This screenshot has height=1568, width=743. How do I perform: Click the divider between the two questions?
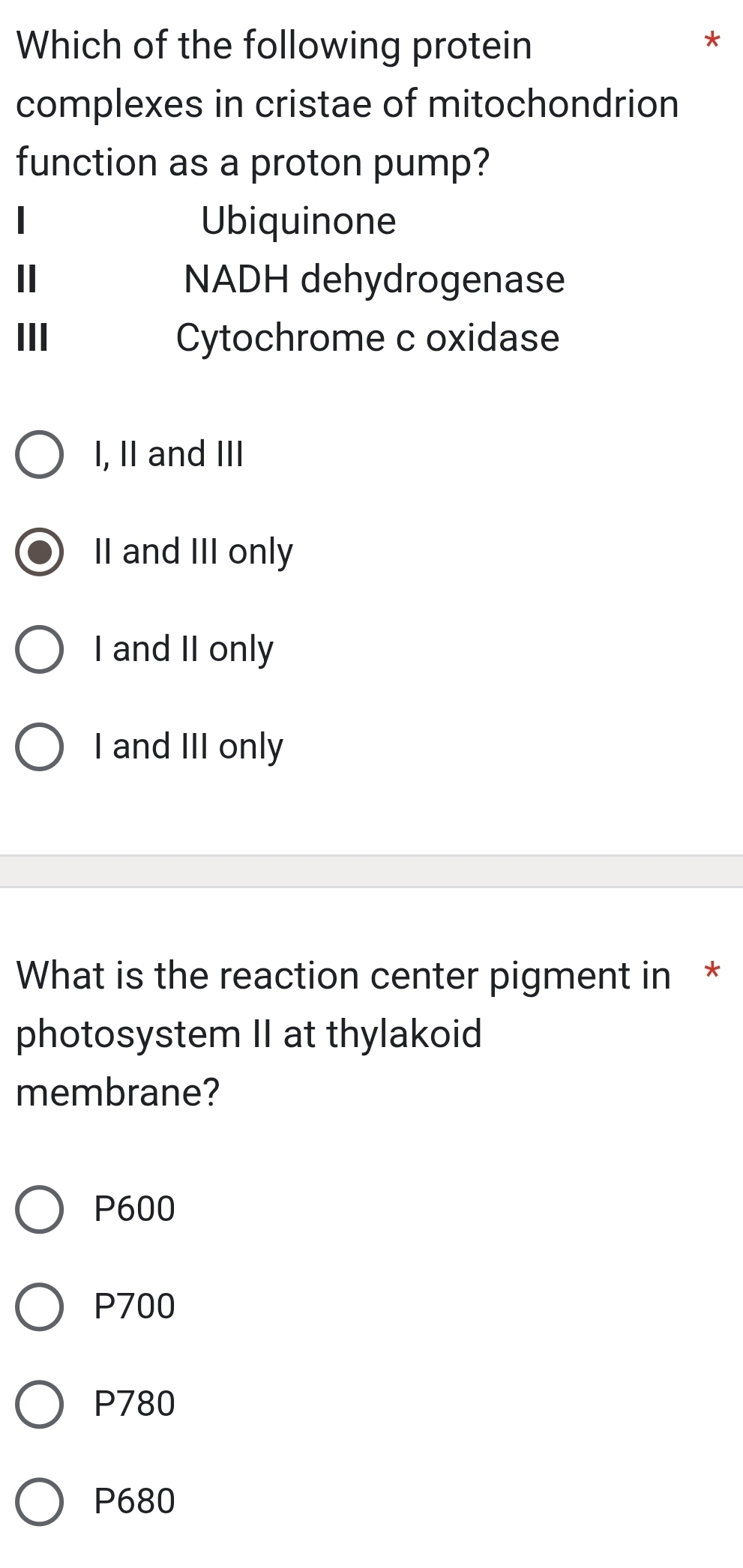[x=371, y=869]
